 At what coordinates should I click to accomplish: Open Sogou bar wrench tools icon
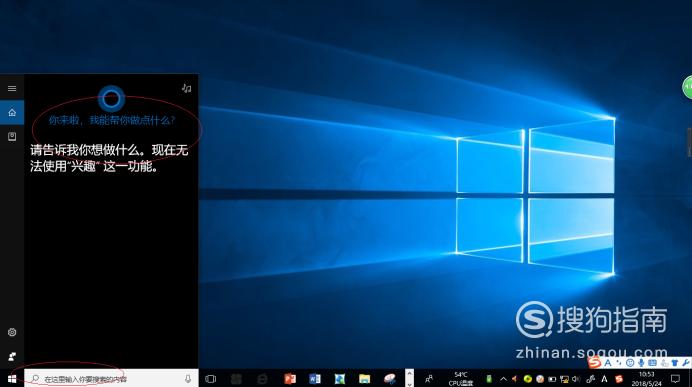(685, 363)
